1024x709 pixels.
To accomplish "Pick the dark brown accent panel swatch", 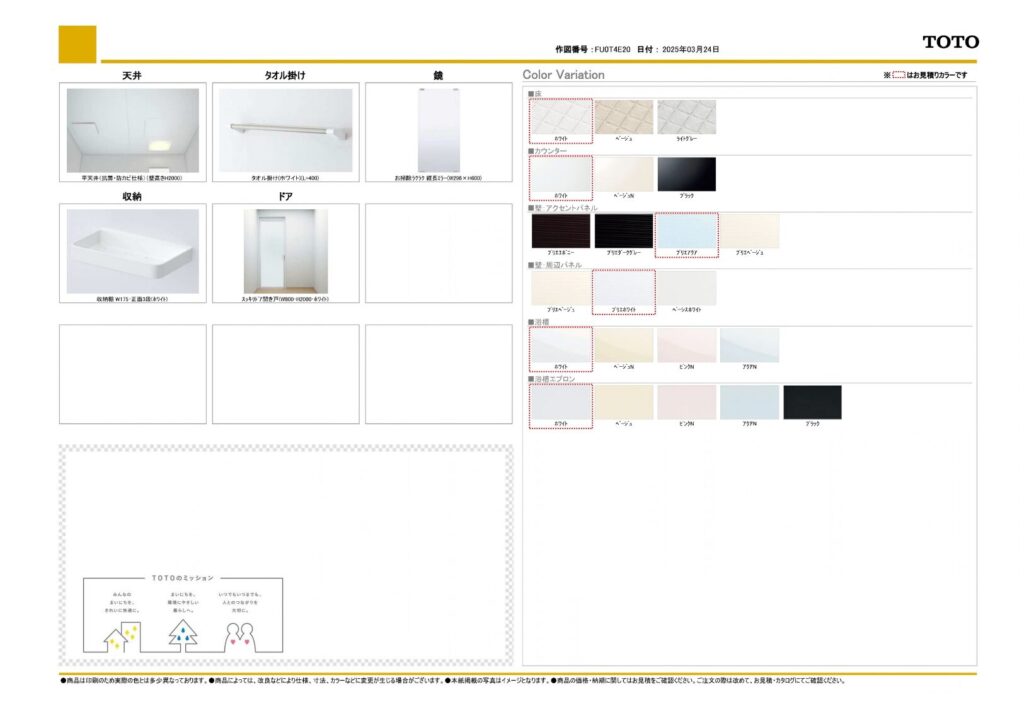I will click(x=561, y=231).
